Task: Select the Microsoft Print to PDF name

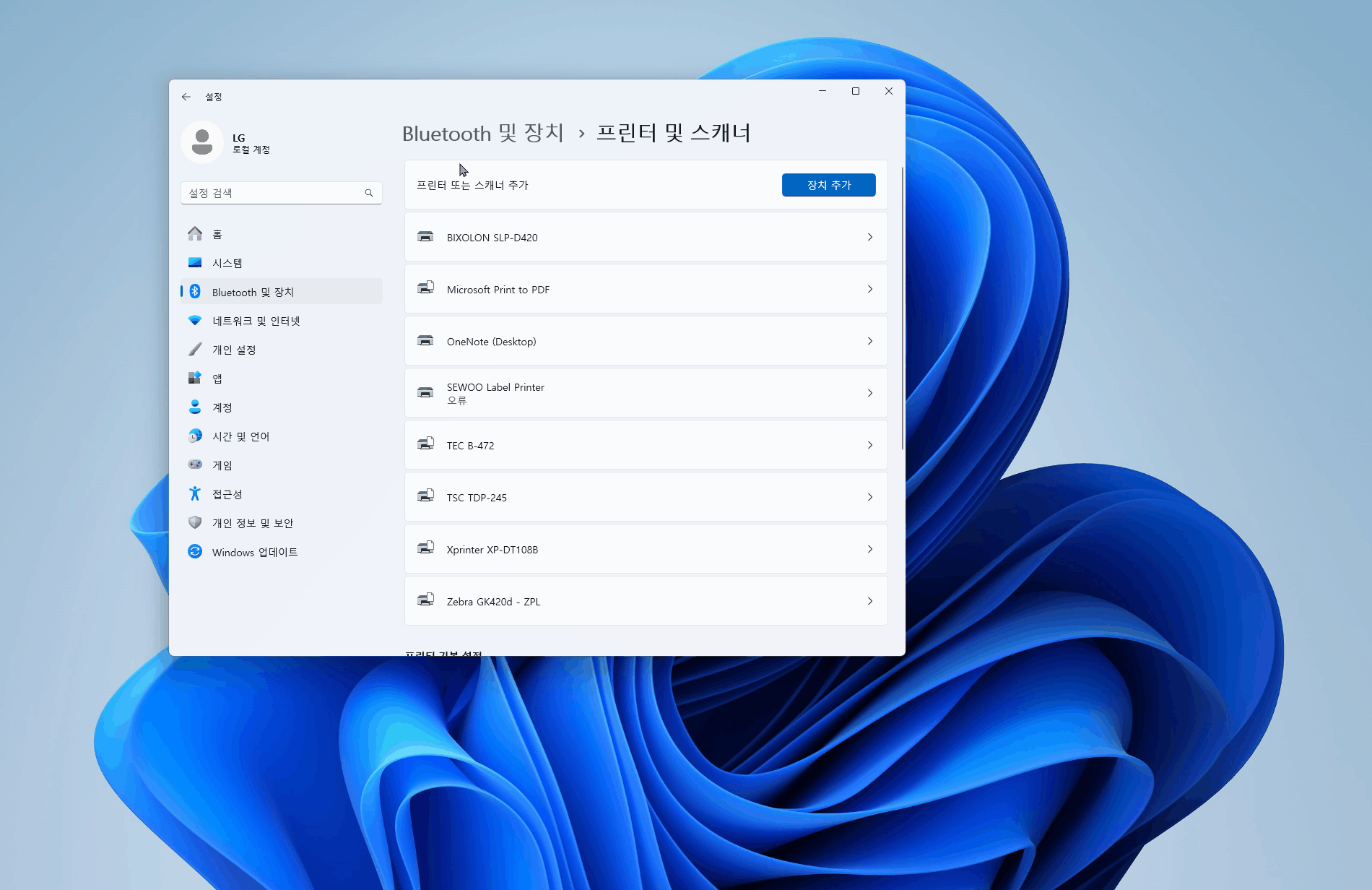Action: pos(498,290)
